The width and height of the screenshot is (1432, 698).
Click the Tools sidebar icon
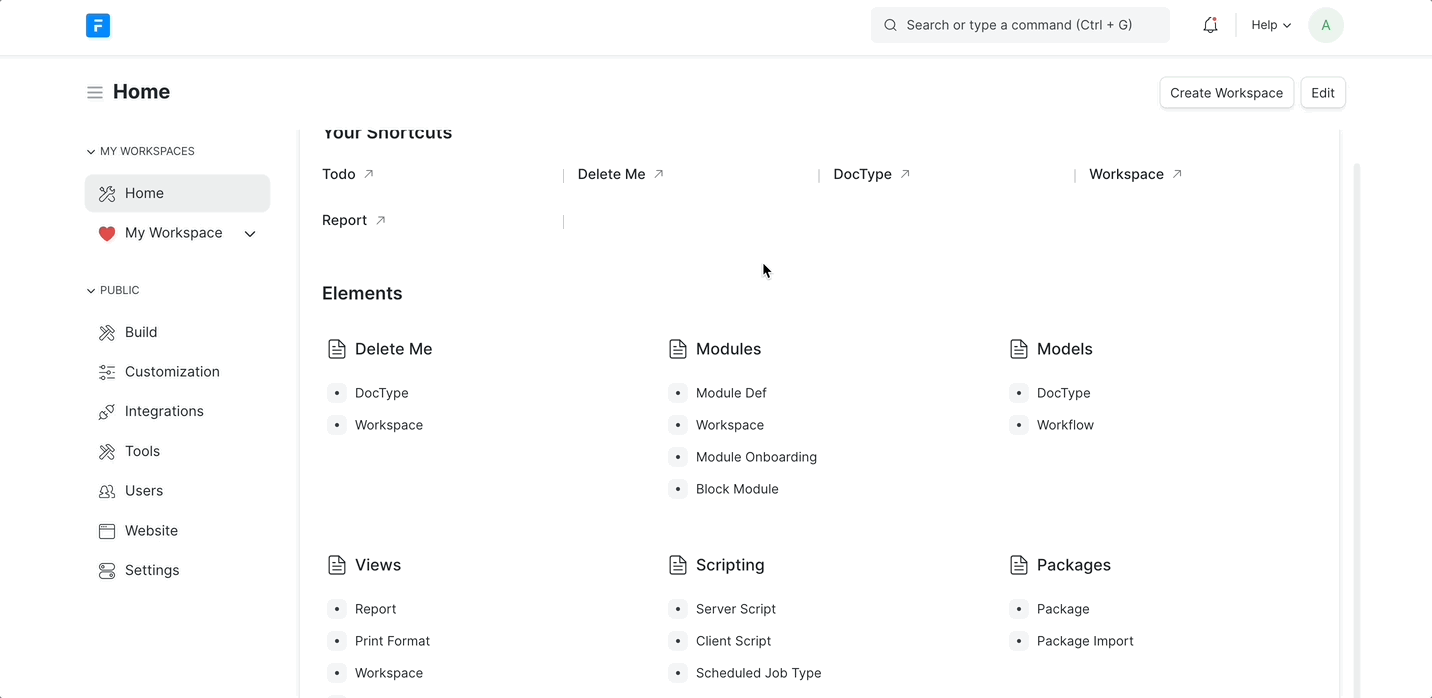107,452
